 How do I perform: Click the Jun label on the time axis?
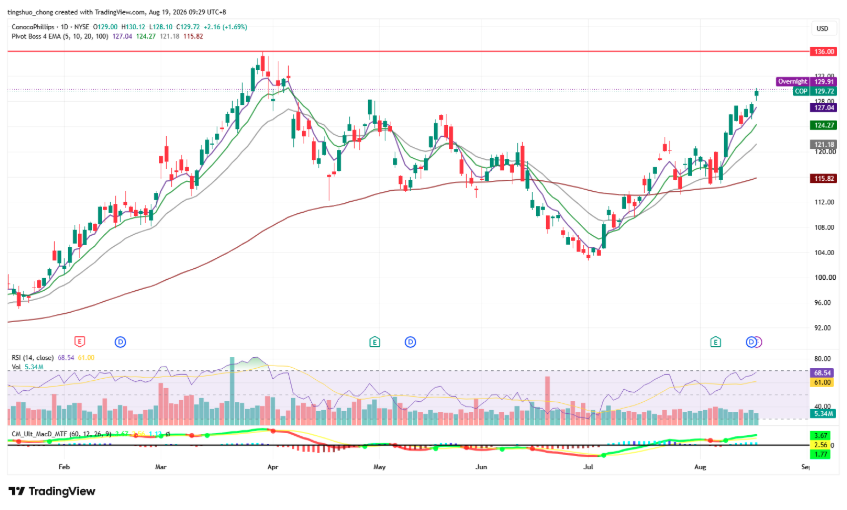[x=481, y=467]
